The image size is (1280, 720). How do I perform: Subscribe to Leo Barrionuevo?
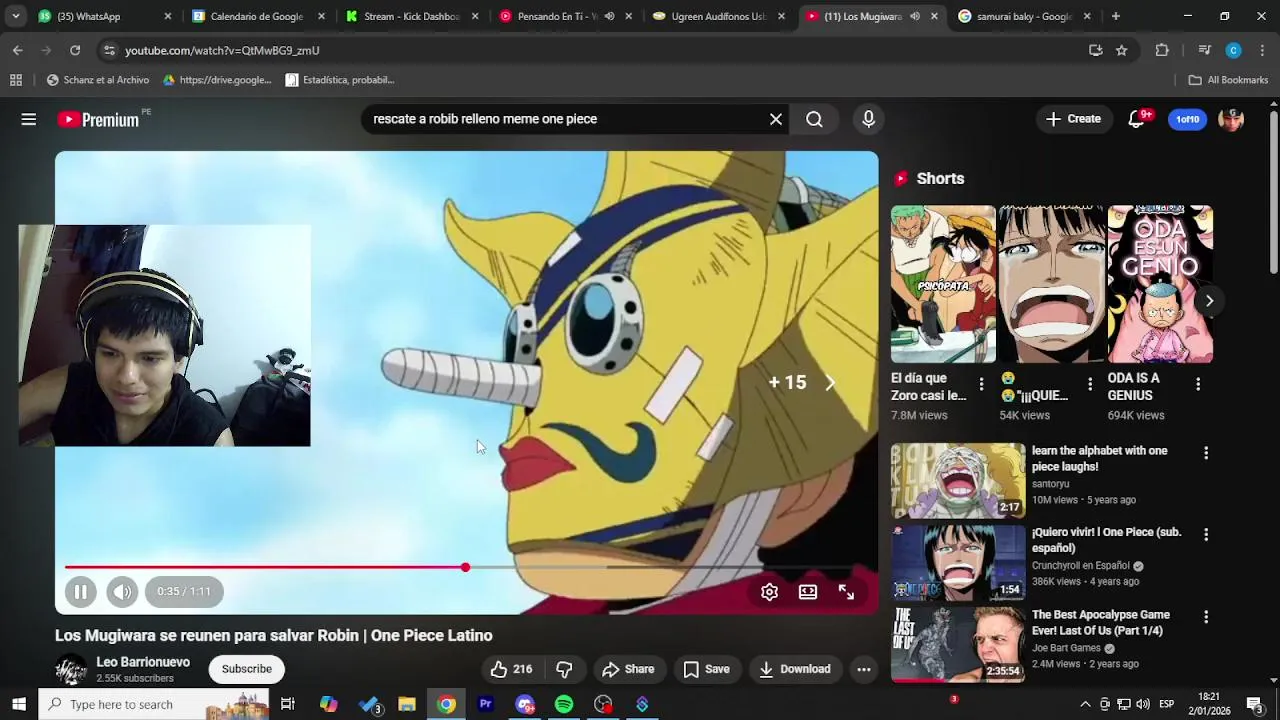coord(247,669)
